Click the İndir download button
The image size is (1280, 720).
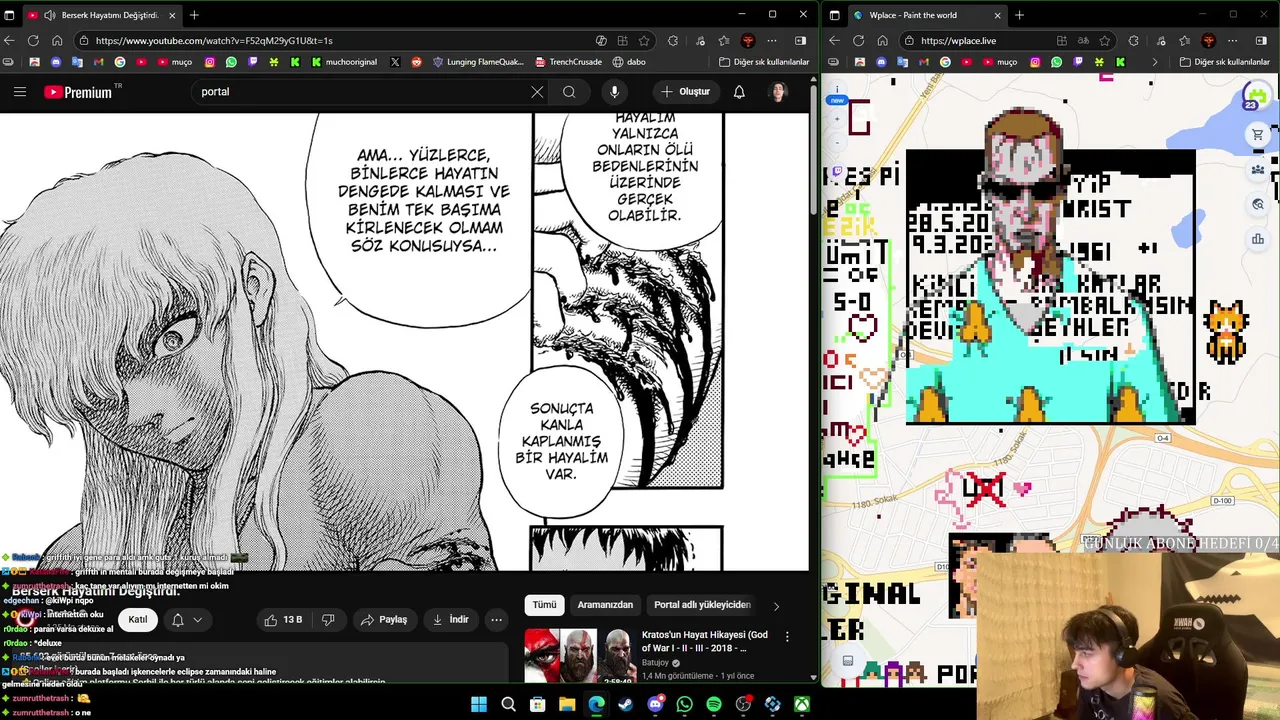[450, 620]
